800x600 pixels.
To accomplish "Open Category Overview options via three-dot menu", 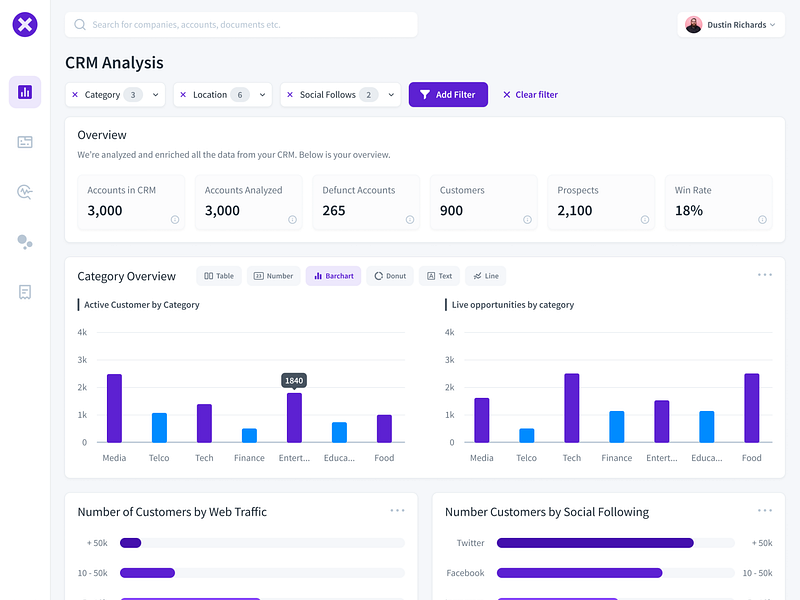I will [x=765, y=273].
